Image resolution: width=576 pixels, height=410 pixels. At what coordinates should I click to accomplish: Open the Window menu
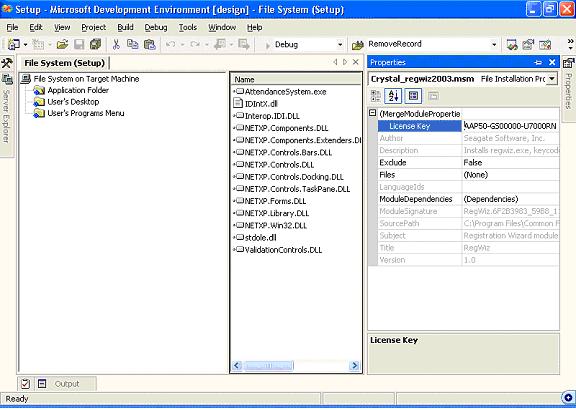pos(222,27)
